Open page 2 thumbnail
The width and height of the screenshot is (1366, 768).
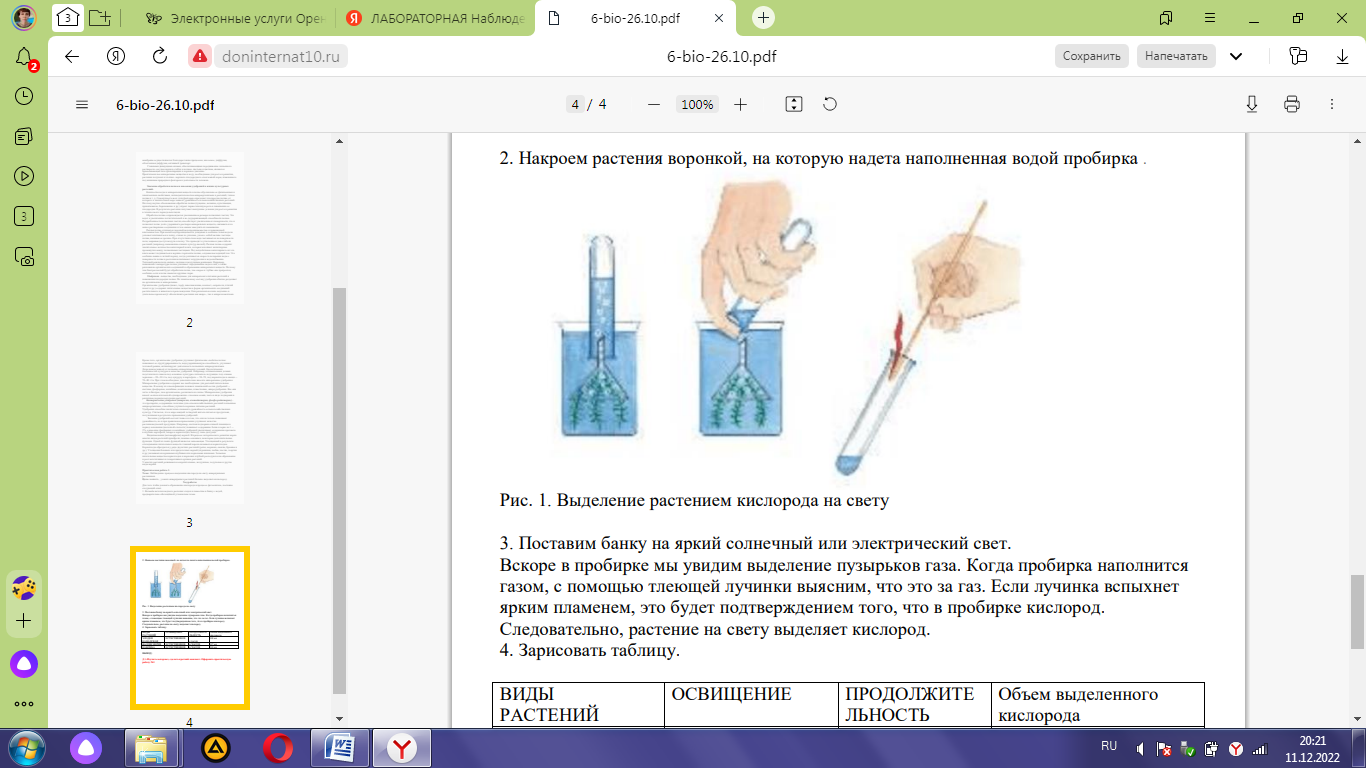[x=189, y=229]
